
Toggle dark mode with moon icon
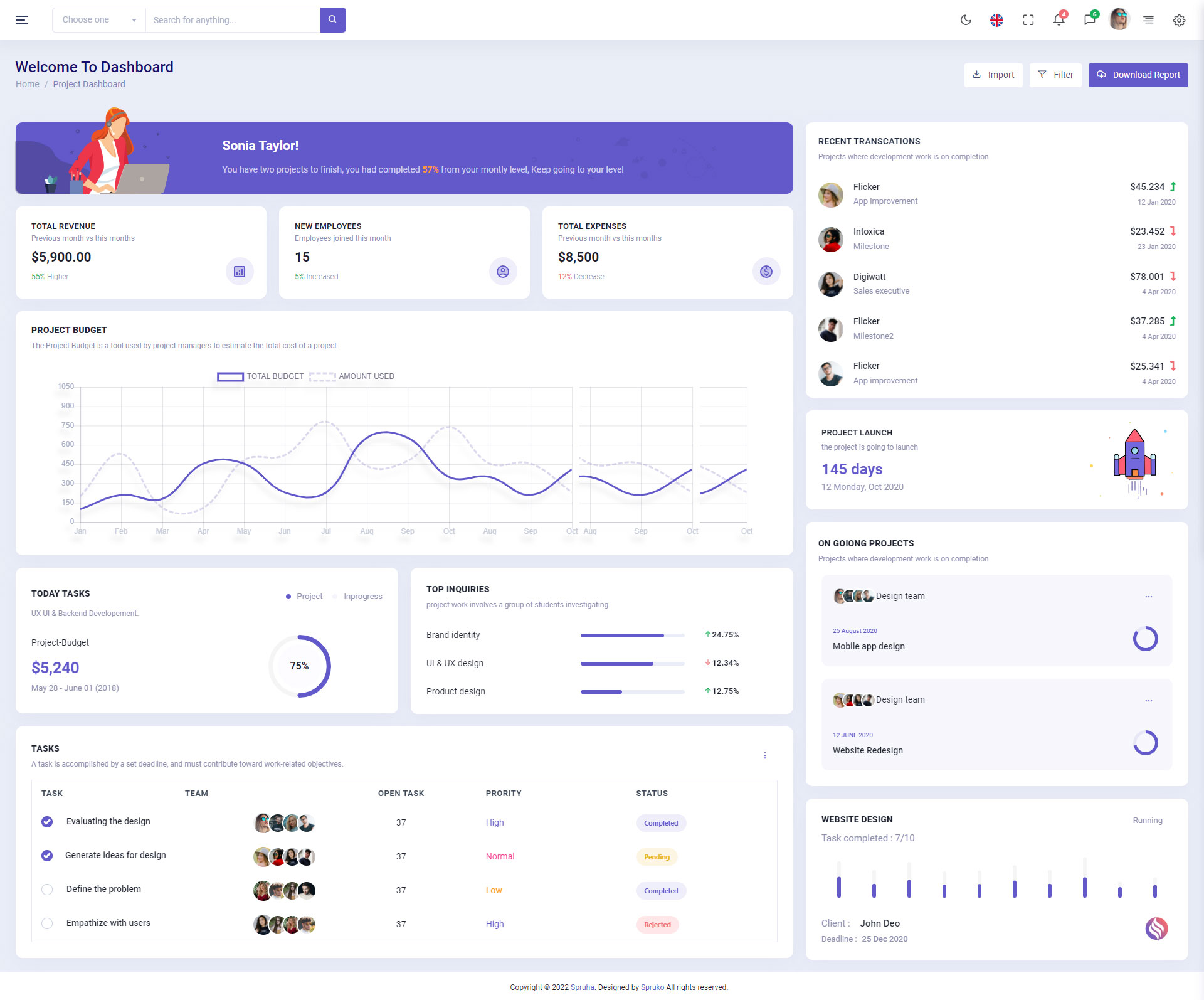[966, 20]
